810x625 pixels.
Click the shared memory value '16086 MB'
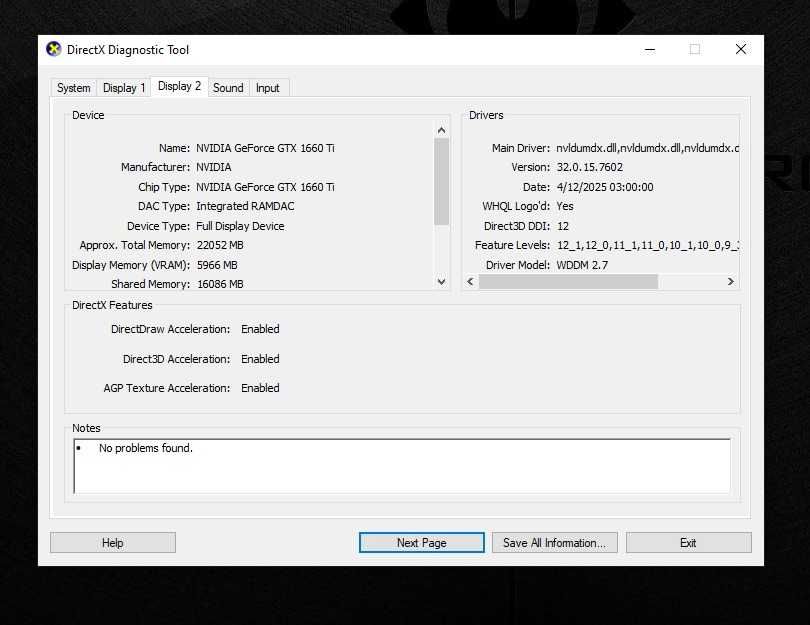(220, 284)
